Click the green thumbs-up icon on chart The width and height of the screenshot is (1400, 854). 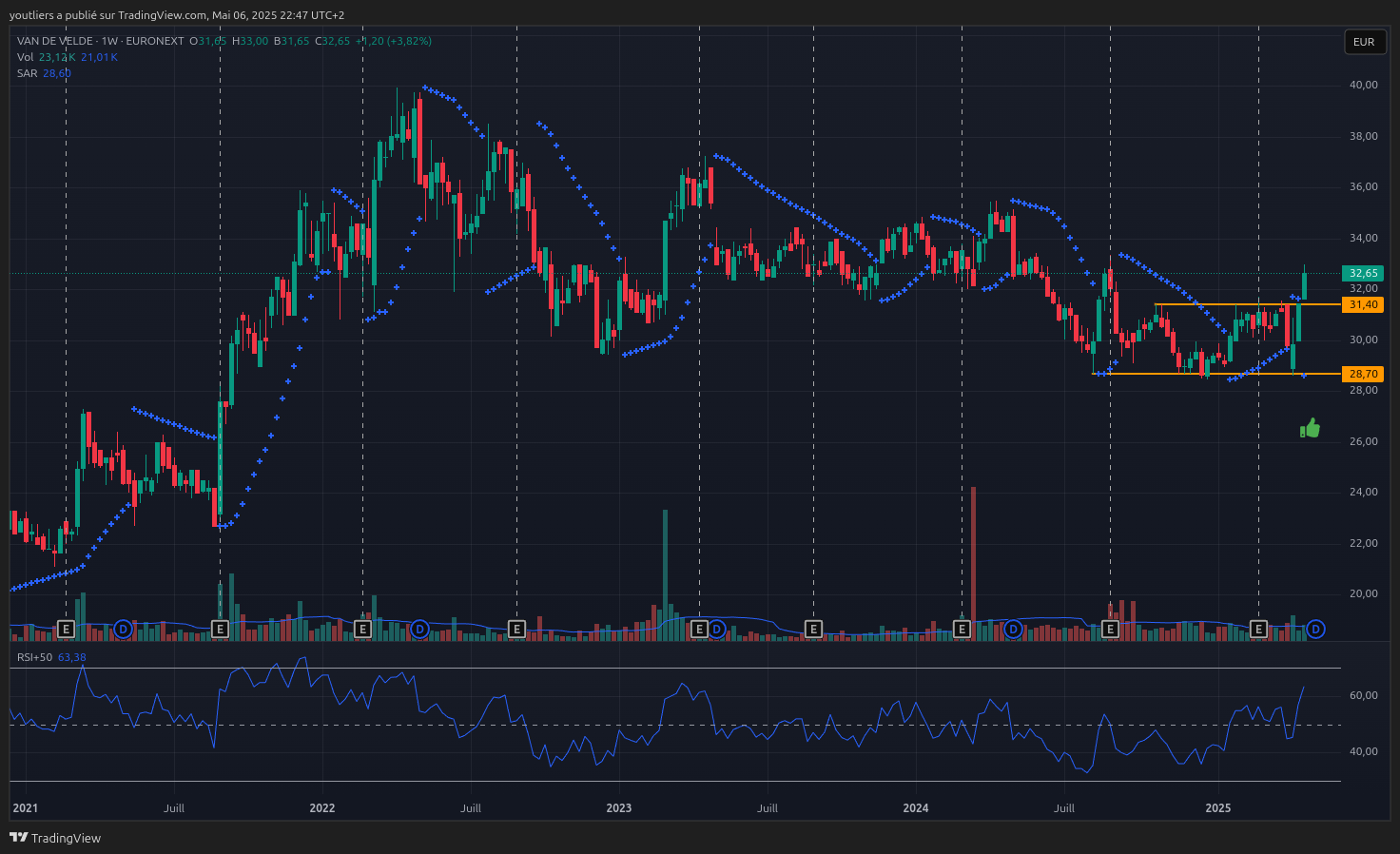[x=1310, y=428]
